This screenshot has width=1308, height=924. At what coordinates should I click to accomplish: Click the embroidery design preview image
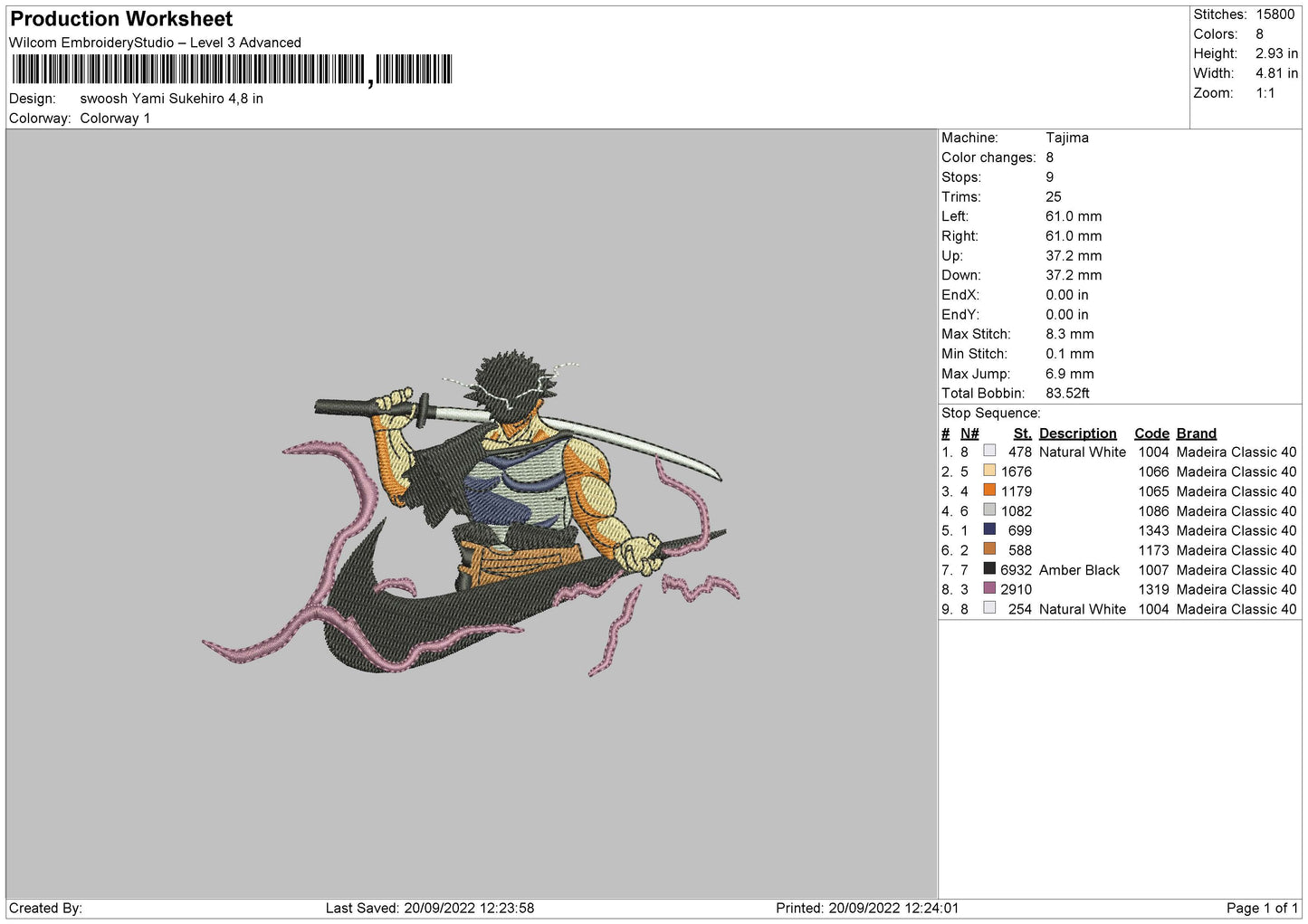(x=471, y=516)
